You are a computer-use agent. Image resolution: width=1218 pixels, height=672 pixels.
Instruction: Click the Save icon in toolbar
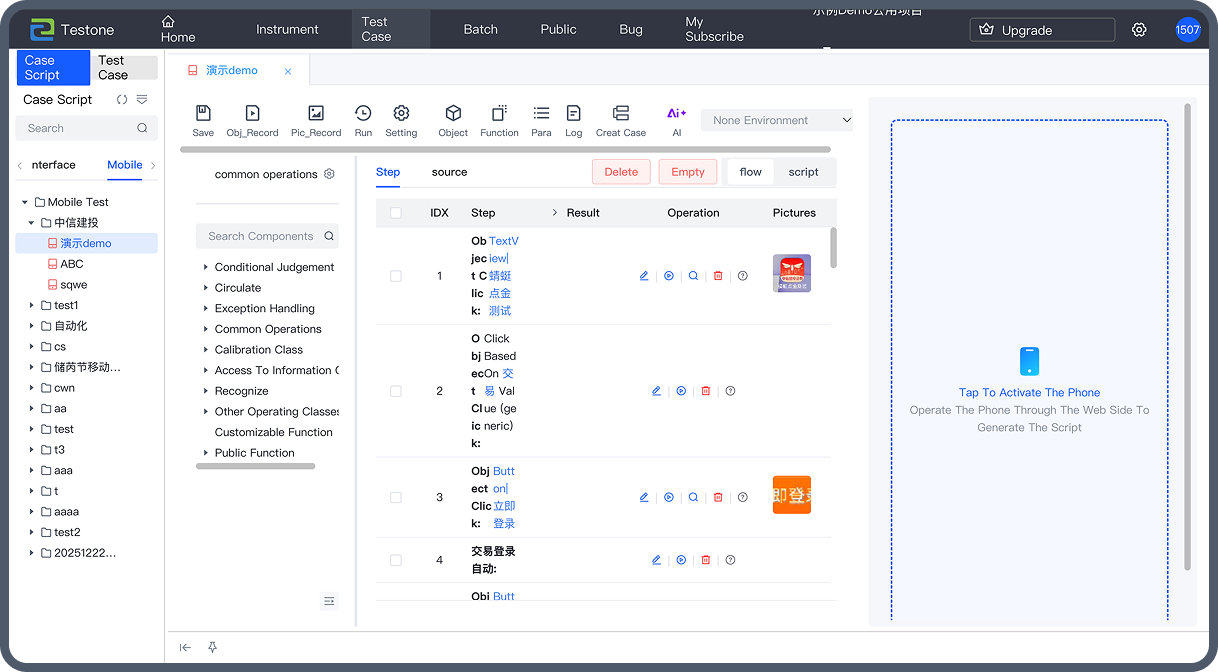click(203, 114)
